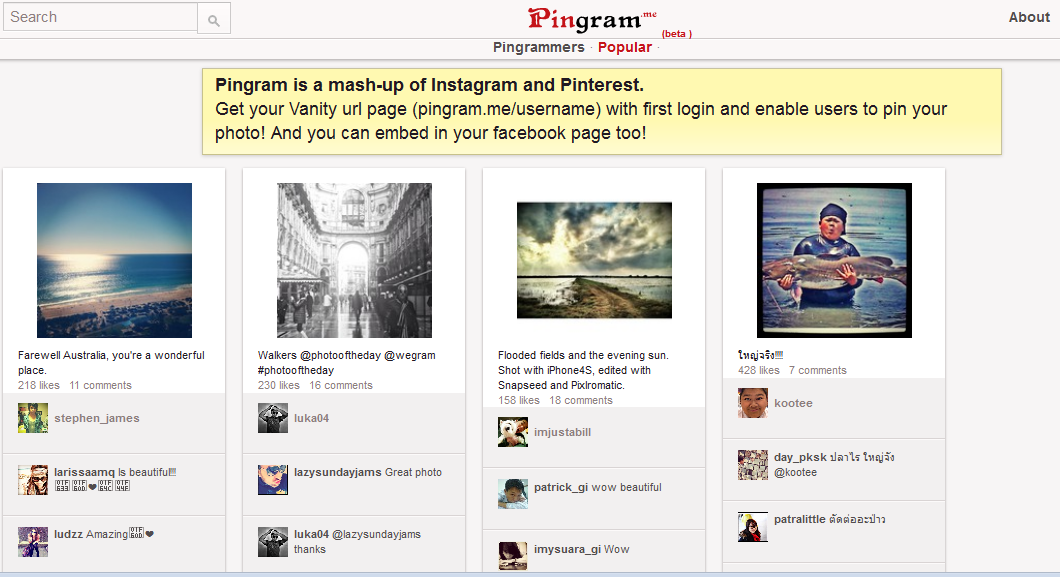Open the Australia beach sunset photo
This screenshot has width=1060, height=577.
point(114,260)
